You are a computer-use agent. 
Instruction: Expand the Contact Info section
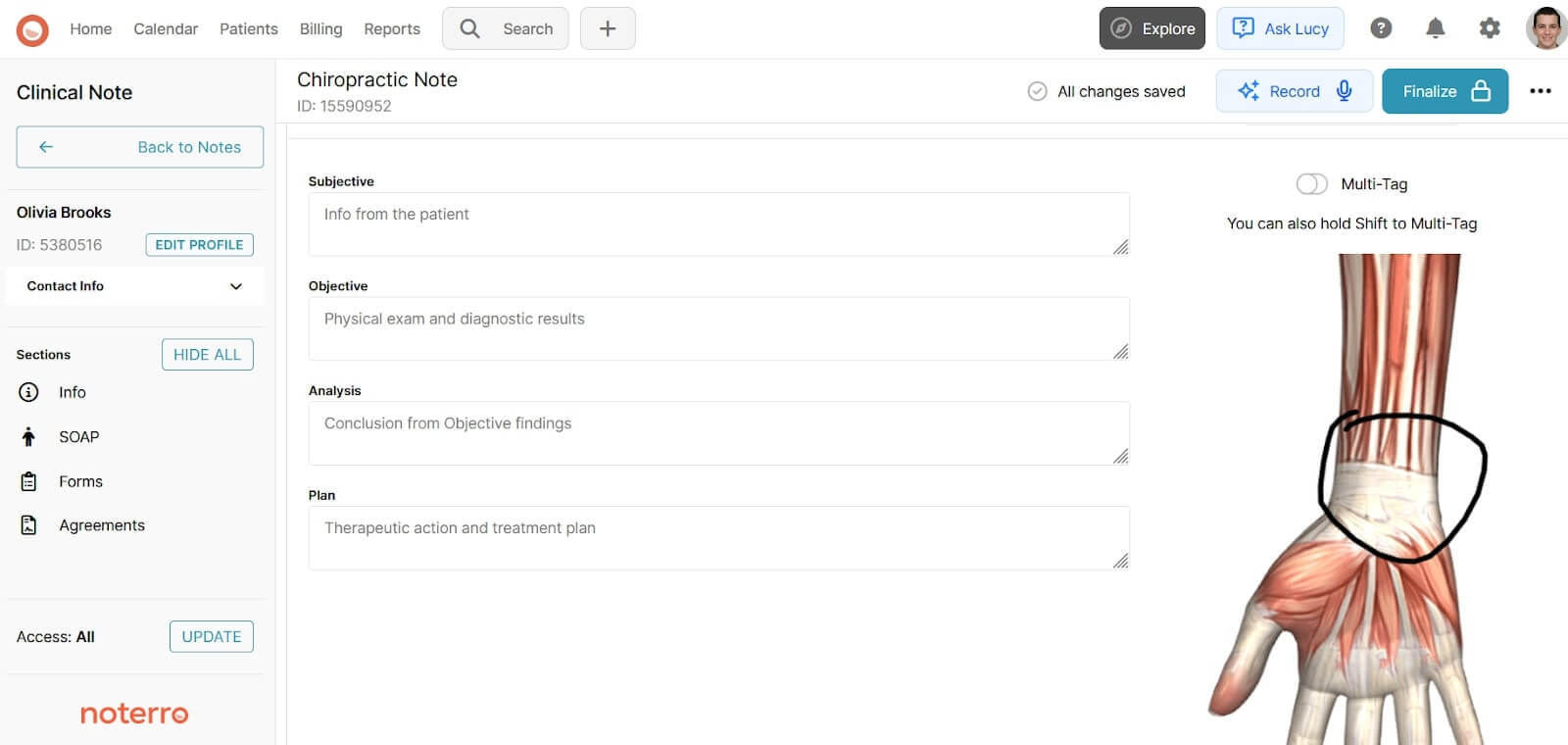(135, 286)
